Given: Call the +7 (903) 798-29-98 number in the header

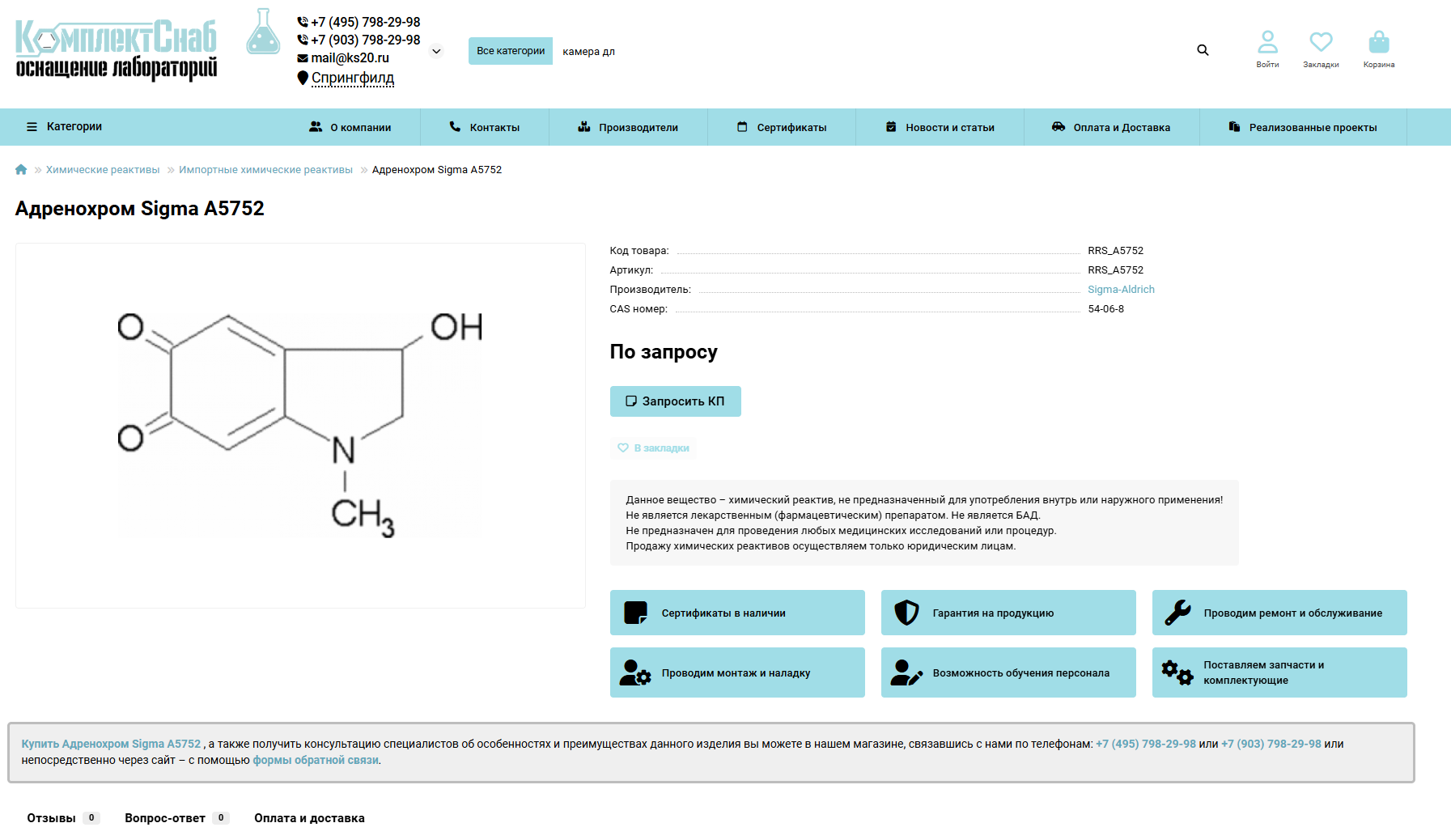Looking at the screenshot, I should (366, 40).
